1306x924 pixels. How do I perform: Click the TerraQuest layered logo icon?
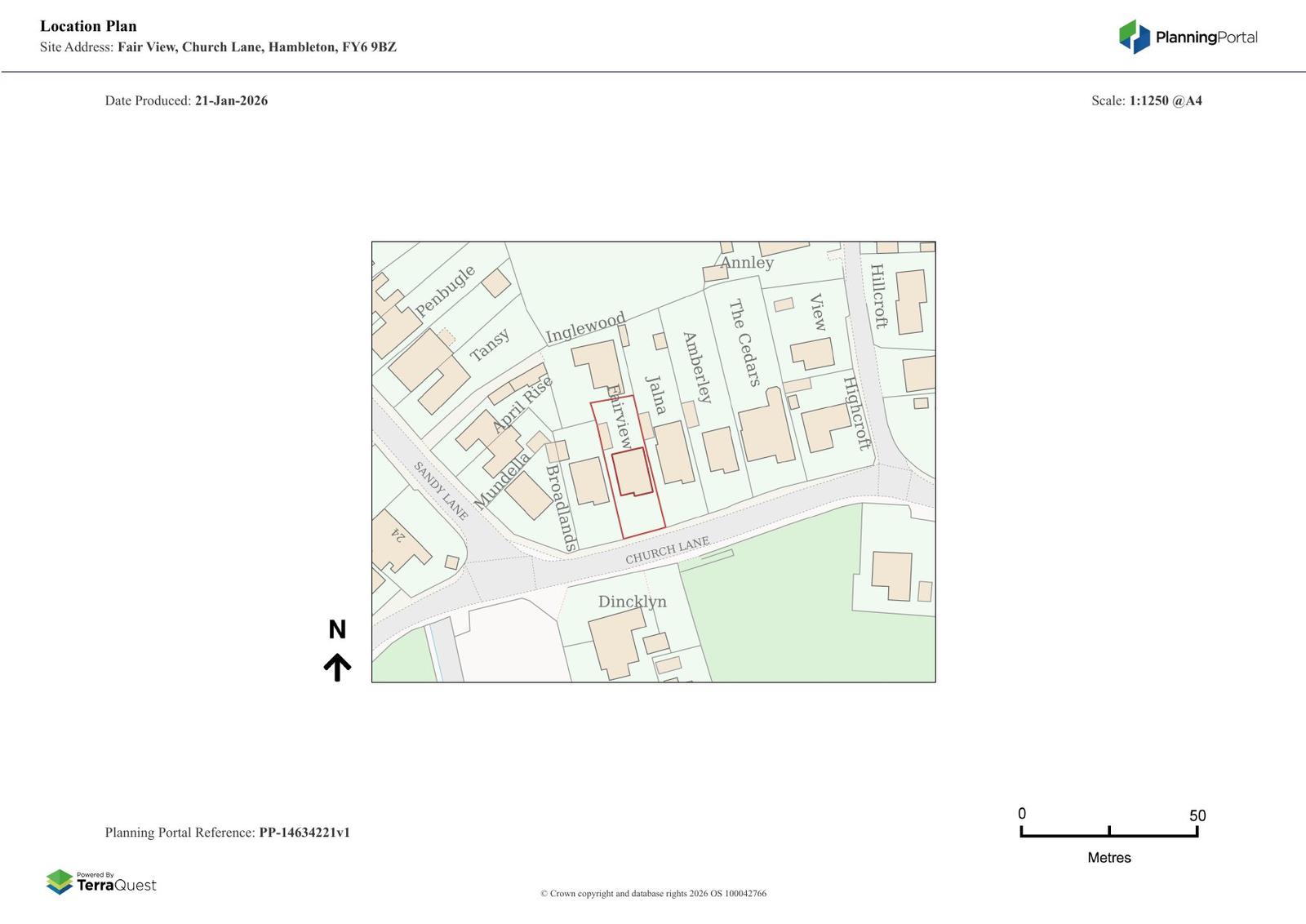tap(60, 882)
